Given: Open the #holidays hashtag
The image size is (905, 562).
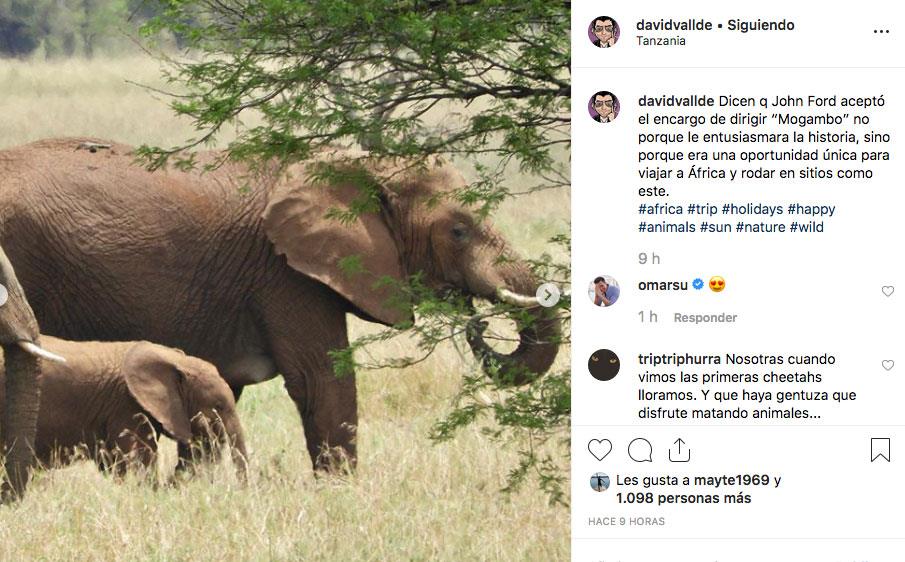Looking at the screenshot, I should pyautogui.click(x=752, y=209).
